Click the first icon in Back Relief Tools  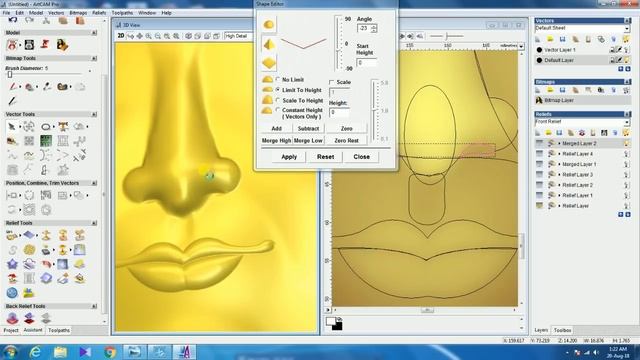point(12,318)
